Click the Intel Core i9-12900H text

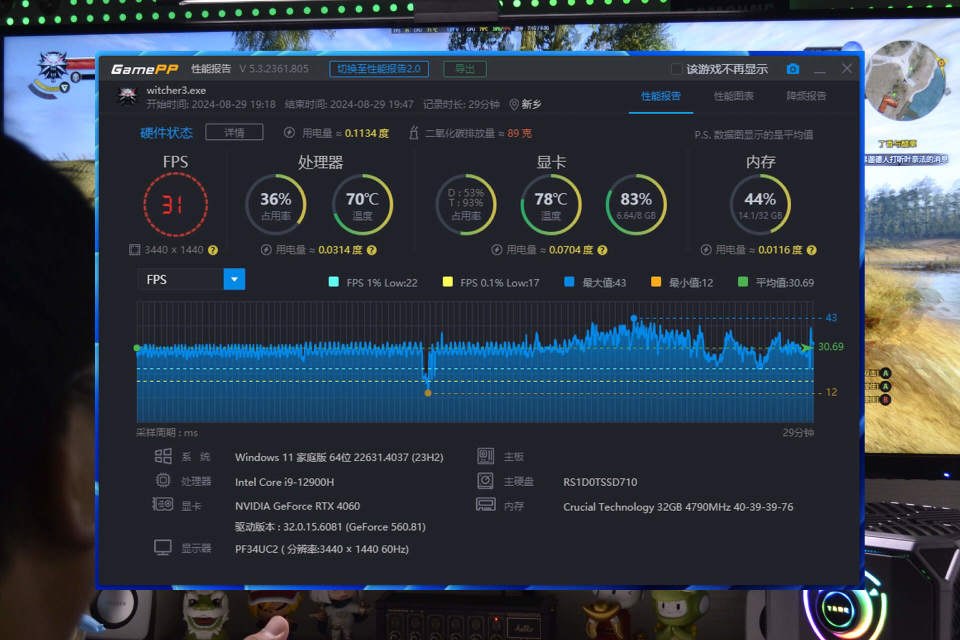tap(285, 482)
